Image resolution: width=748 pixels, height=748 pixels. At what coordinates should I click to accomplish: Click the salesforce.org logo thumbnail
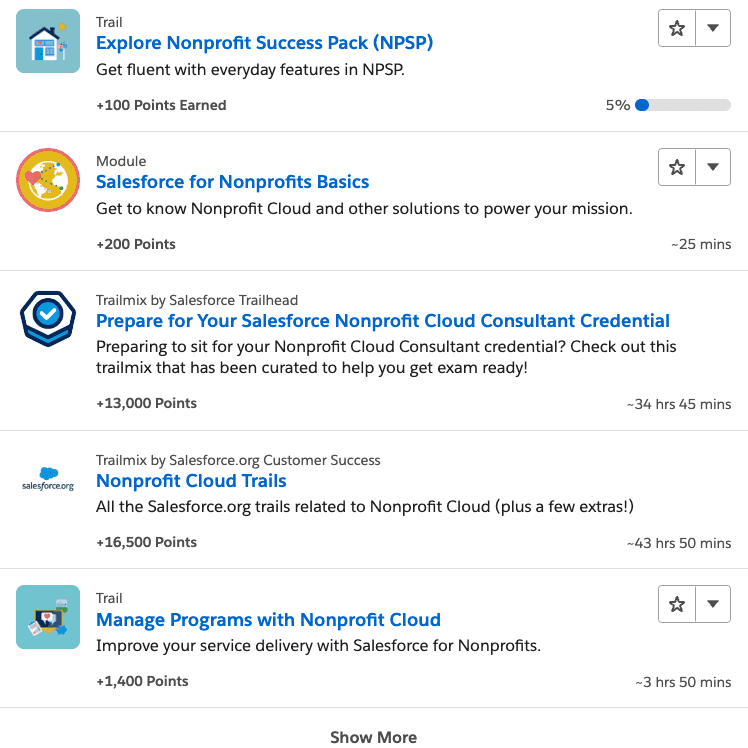coord(48,479)
